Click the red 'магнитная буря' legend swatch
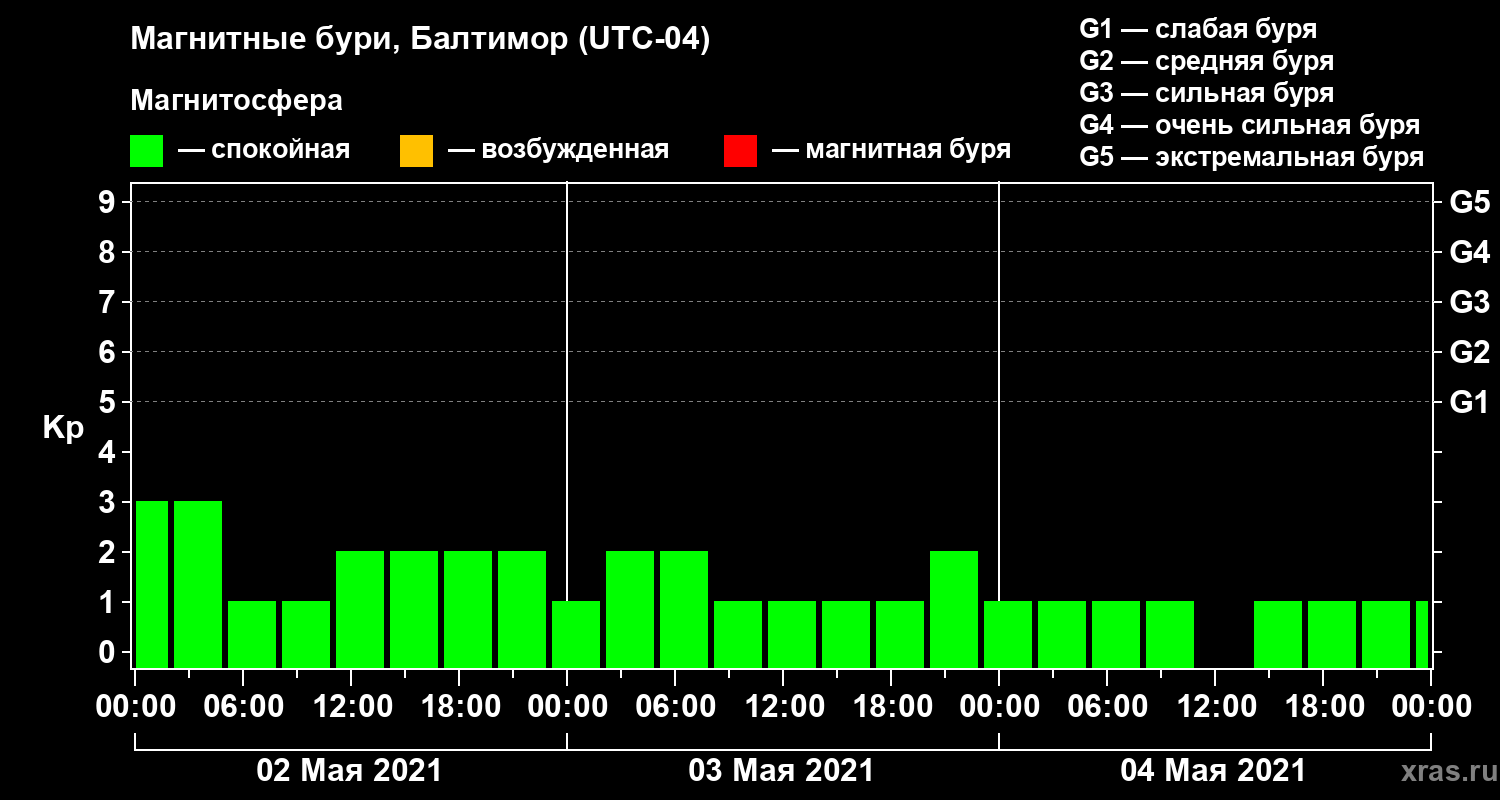1500x800 pixels. pyautogui.click(x=740, y=151)
